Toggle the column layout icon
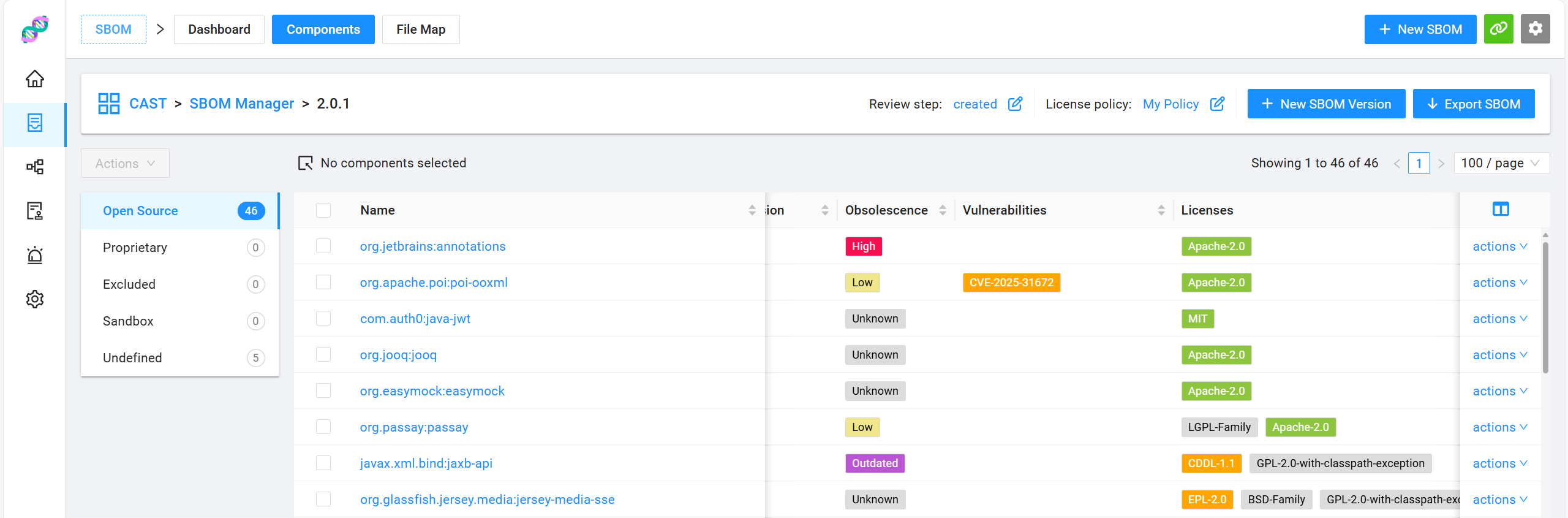The width and height of the screenshot is (1568, 518). click(x=1501, y=210)
